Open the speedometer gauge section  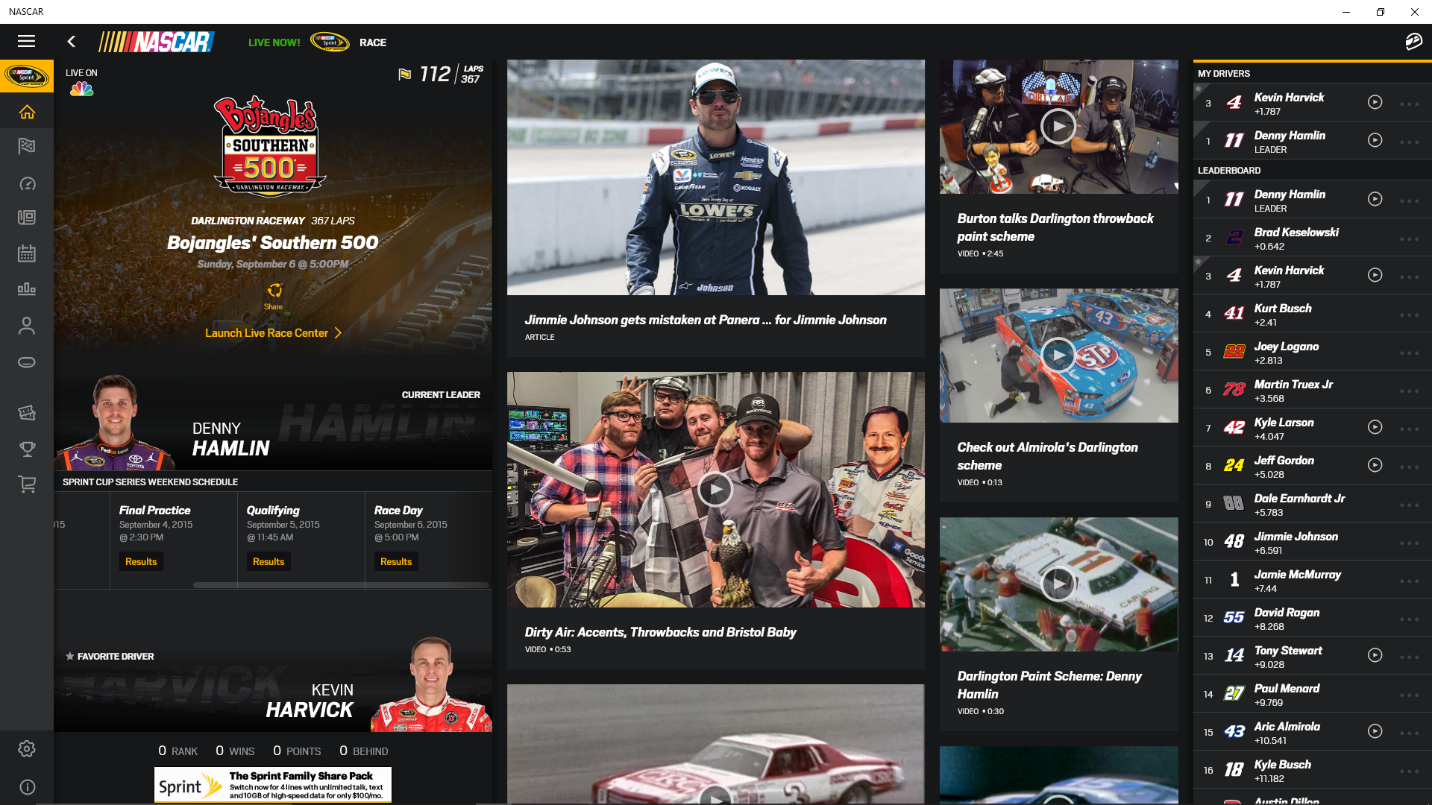pos(27,183)
